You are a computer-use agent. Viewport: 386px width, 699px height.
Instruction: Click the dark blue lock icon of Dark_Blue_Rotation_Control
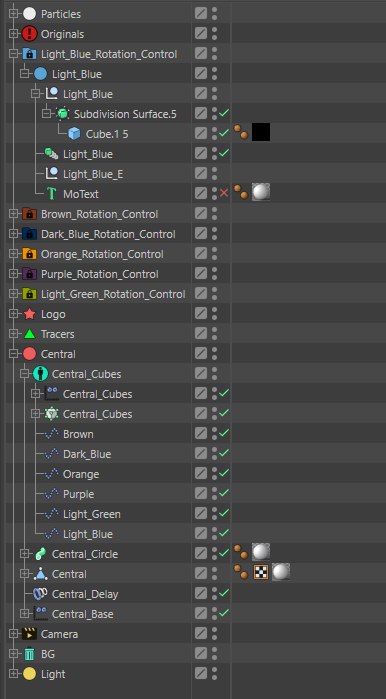pyautogui.click(x=29, y=234)
